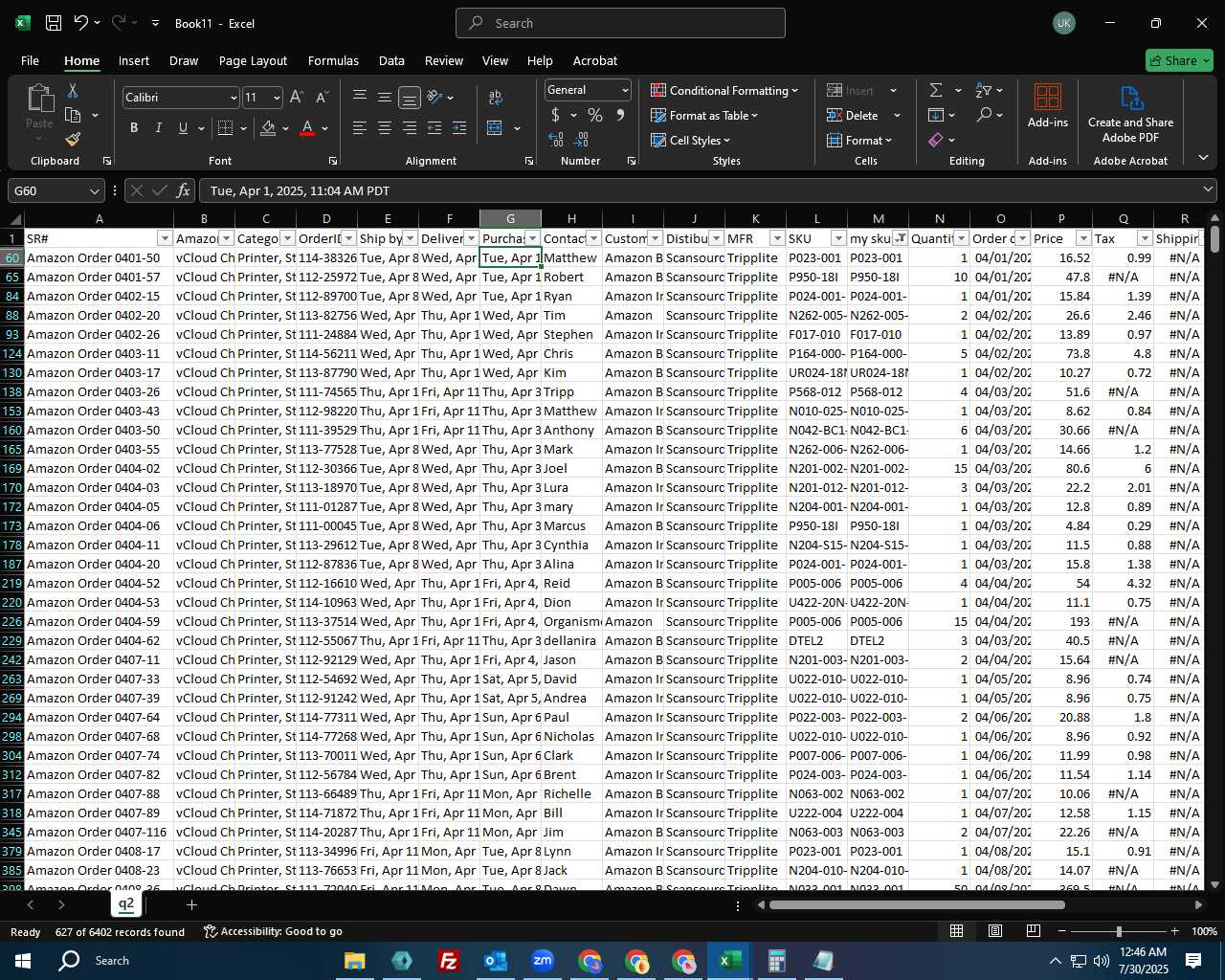Screen dimensions: 1225x980
Task: Open the Price column filter dropdown
Action: click(1083, 238)
